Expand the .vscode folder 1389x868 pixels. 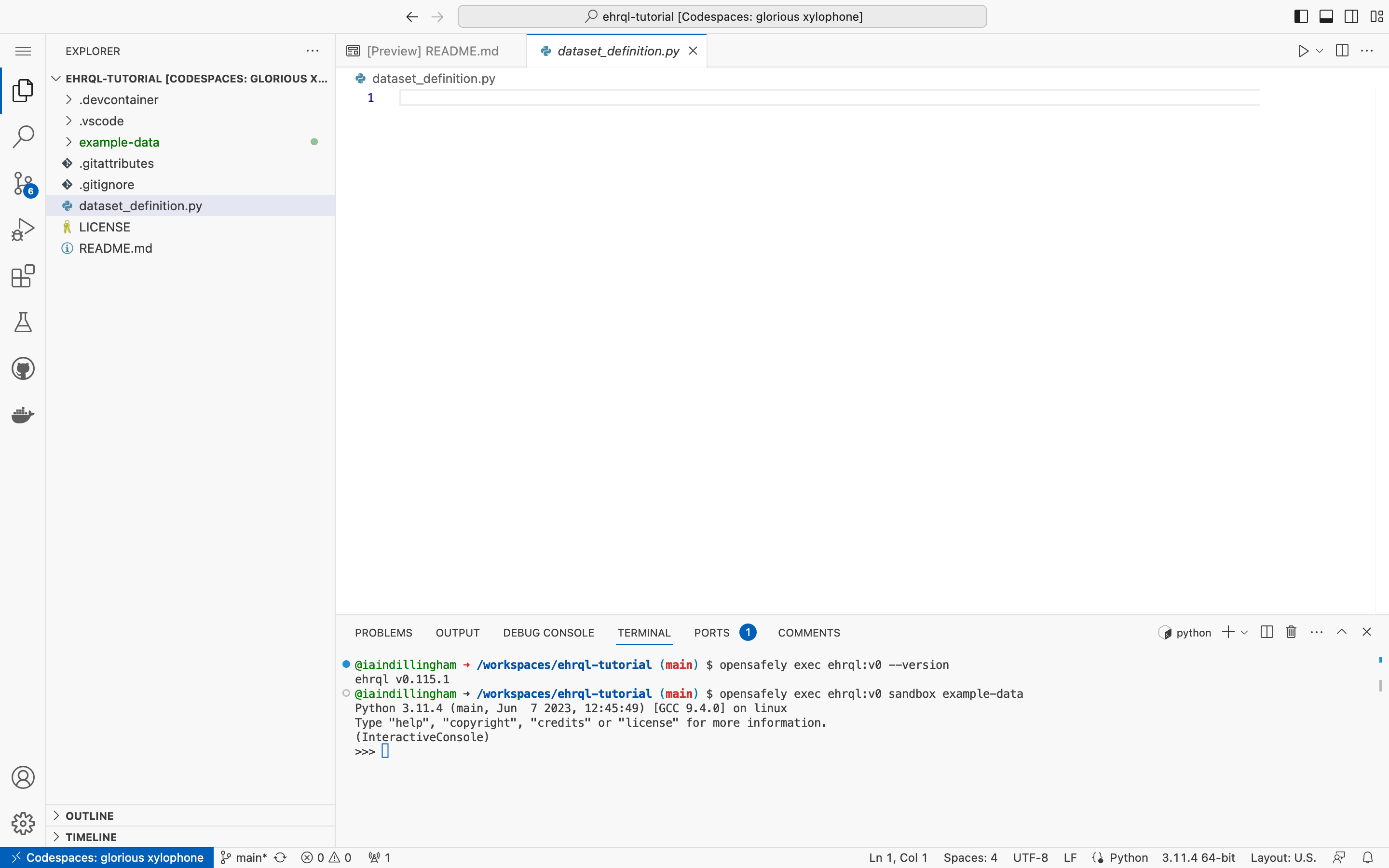[x=190, y=121]
